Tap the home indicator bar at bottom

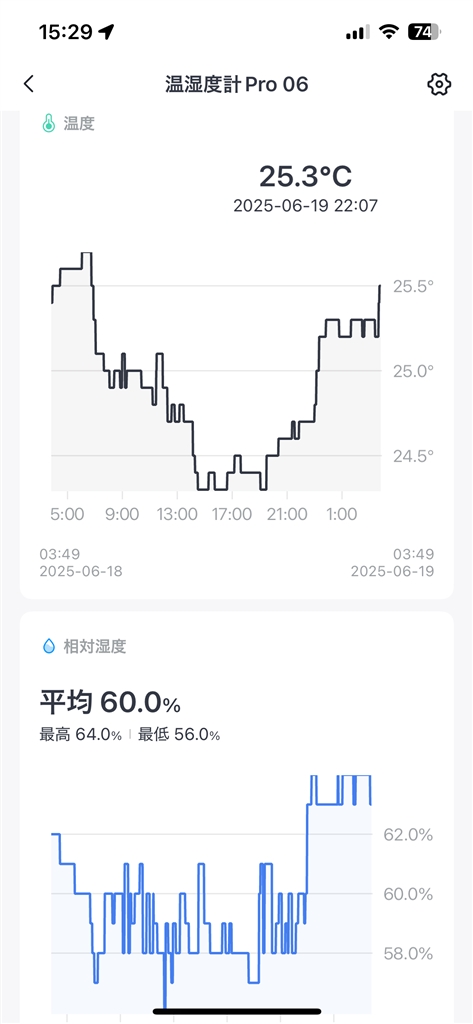(x=236, y=1012)
